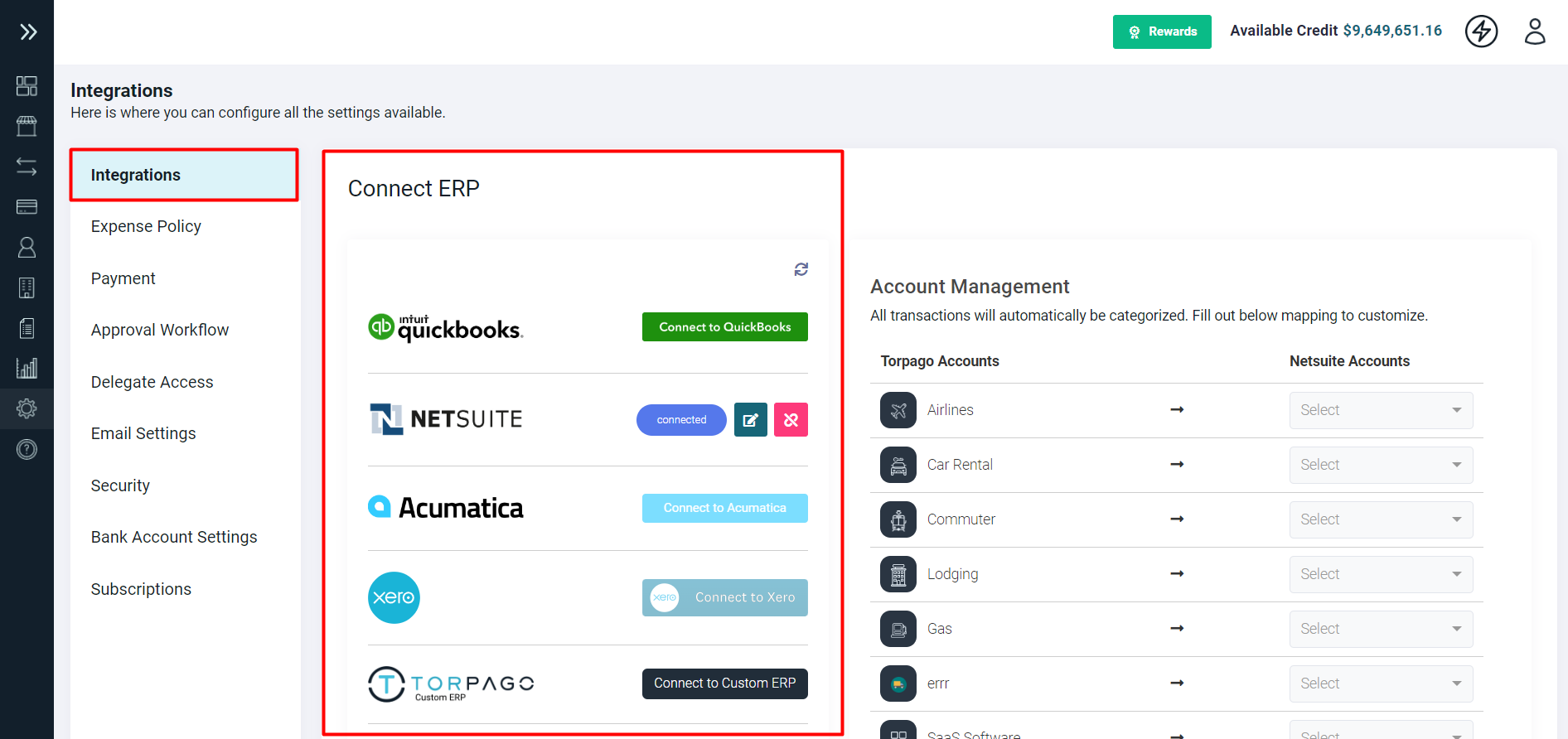Viewport: 1568px width, 739px height.
Task: Open the errr Netsuite account dropdown
Action: click(x=1381, y=683)
